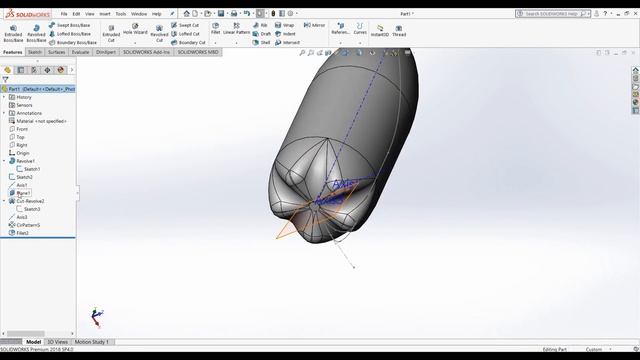This screenshot has height=360, width=640.
Task: Collapse the Annotations tree node
Action: (x=4, y=113)
